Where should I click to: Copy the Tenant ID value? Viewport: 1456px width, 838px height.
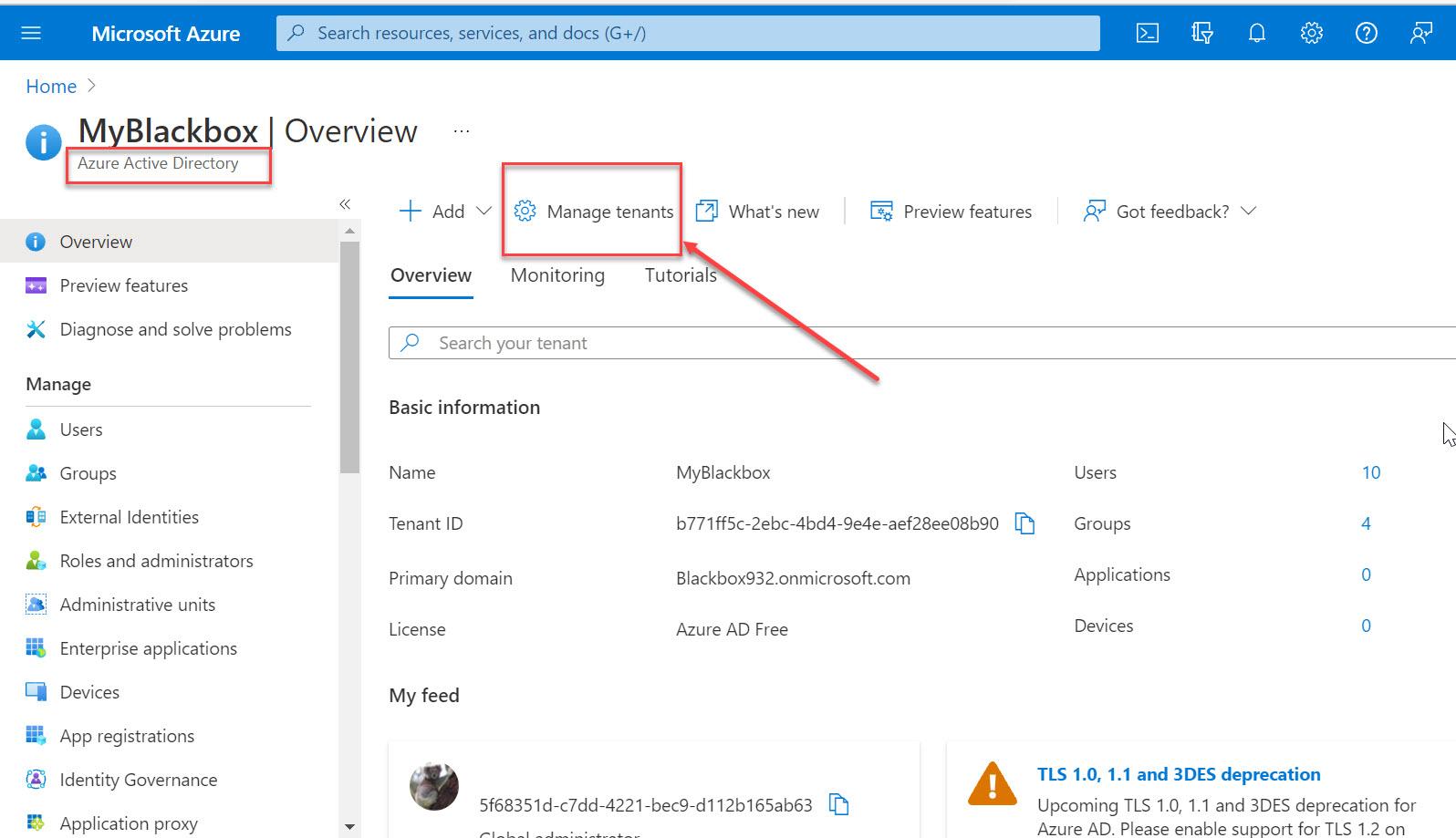coord(1024,523)
